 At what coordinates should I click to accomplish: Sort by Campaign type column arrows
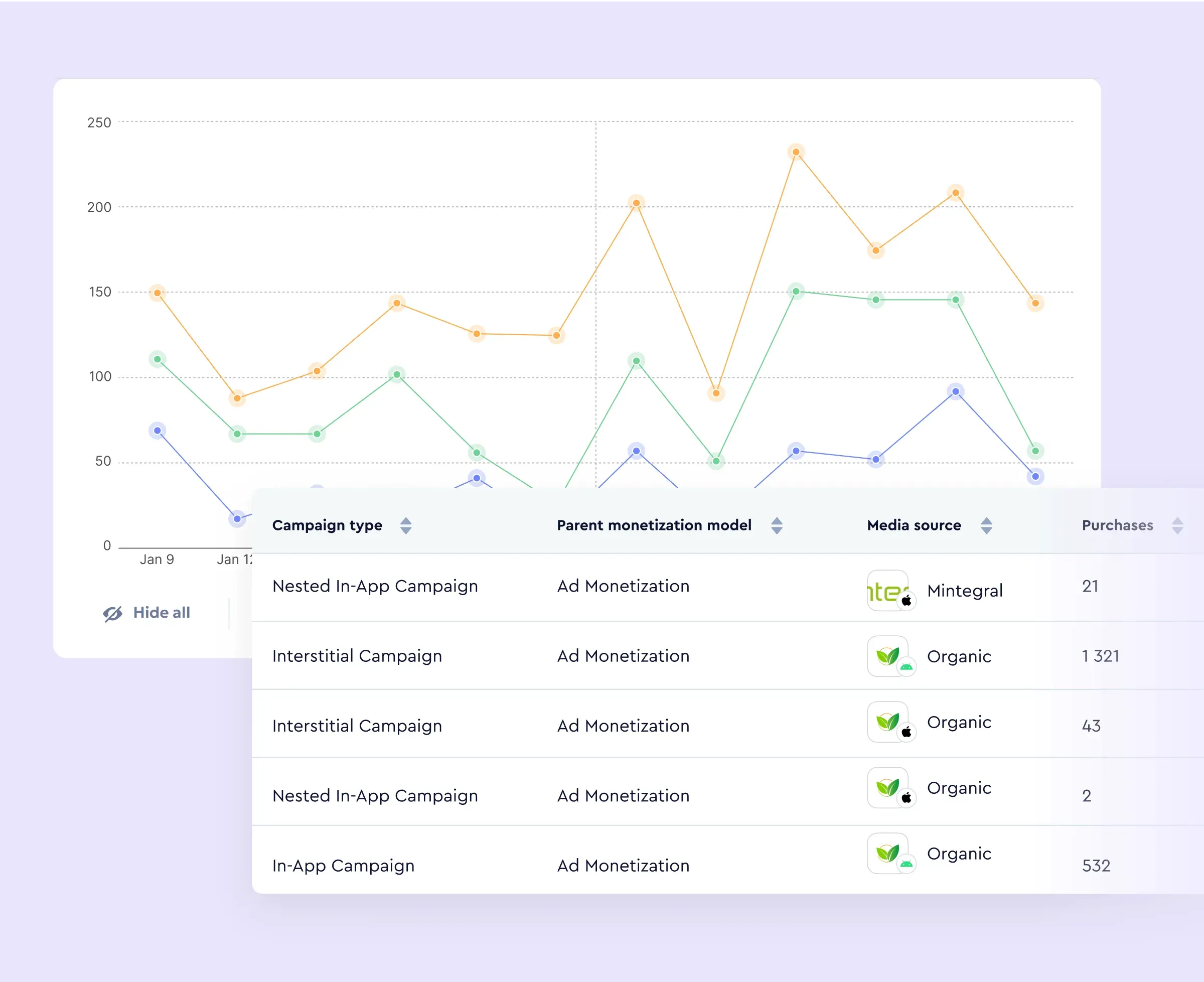pyautogui.click(x=405, y=525)
